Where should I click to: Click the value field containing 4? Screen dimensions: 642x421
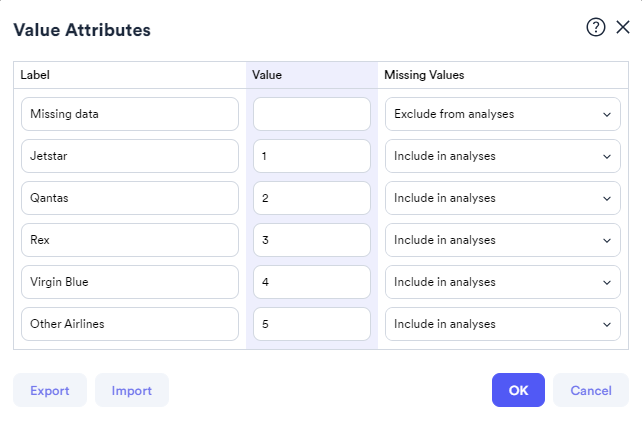(x=312, y=282)
